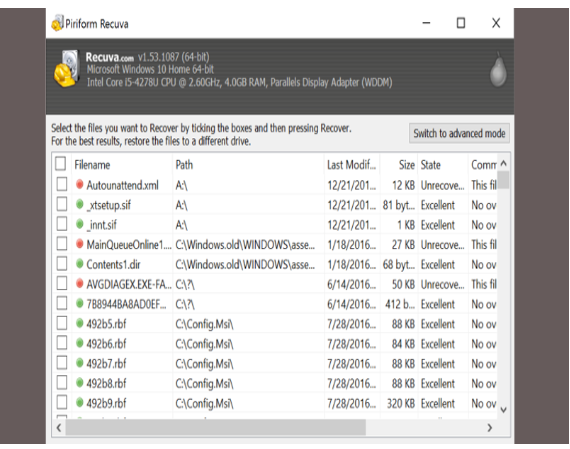This screenshot has width=570, height=449.
Task: Click the Piriform Recuva title bar icon
Action: pyautogui.click(x=57, y=23)
